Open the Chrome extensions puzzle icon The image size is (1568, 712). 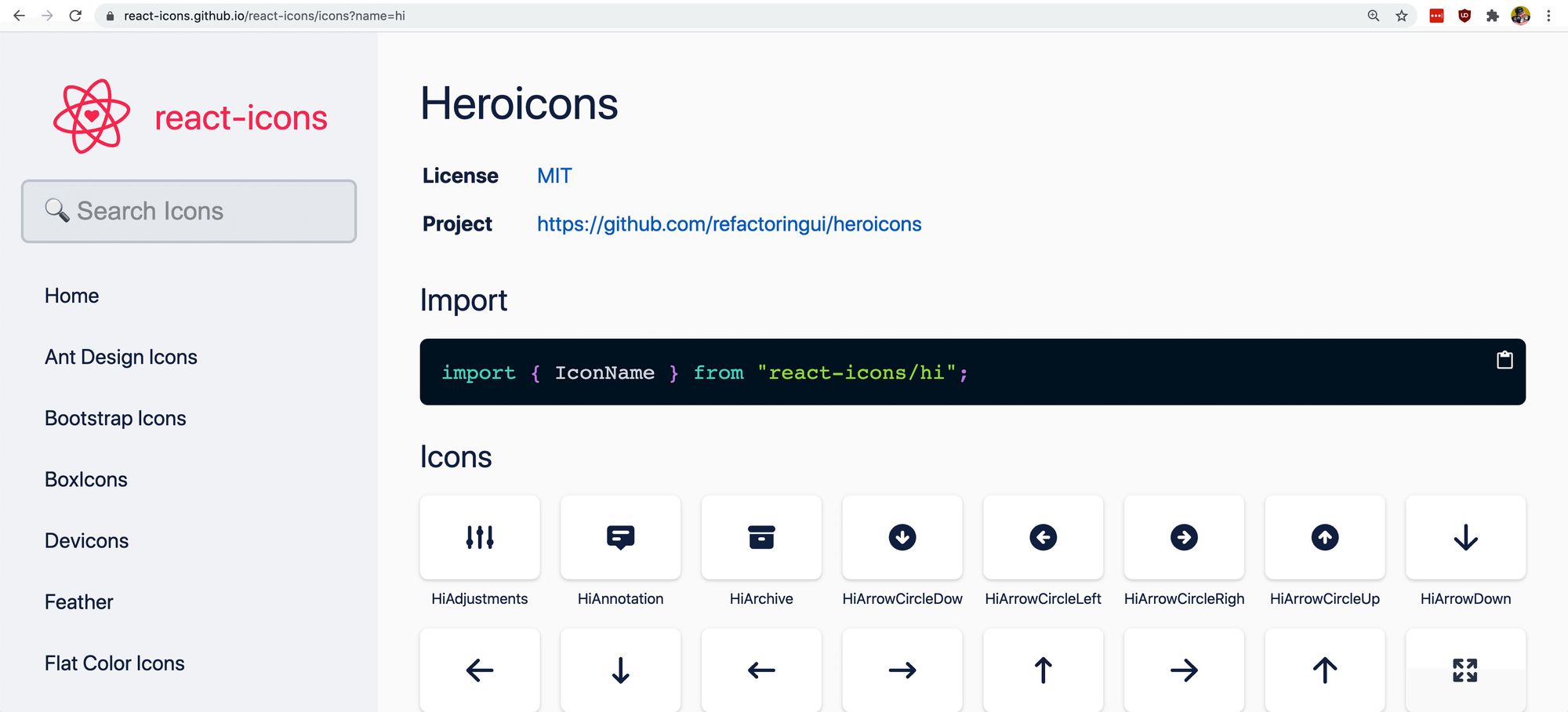(x=1493, y=16)
